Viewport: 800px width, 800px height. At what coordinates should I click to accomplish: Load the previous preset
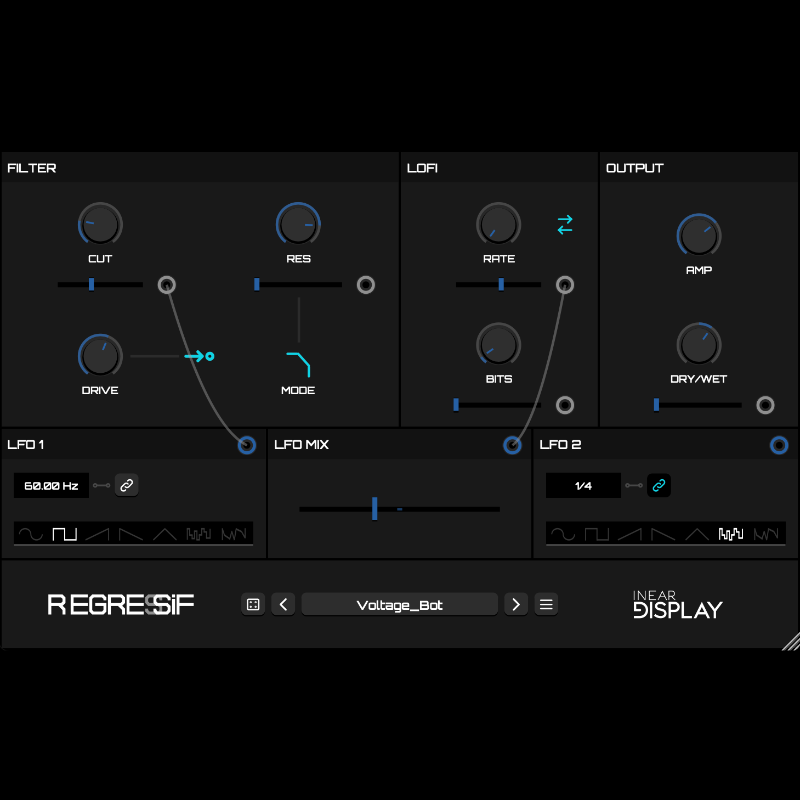[x=284, y=605]
